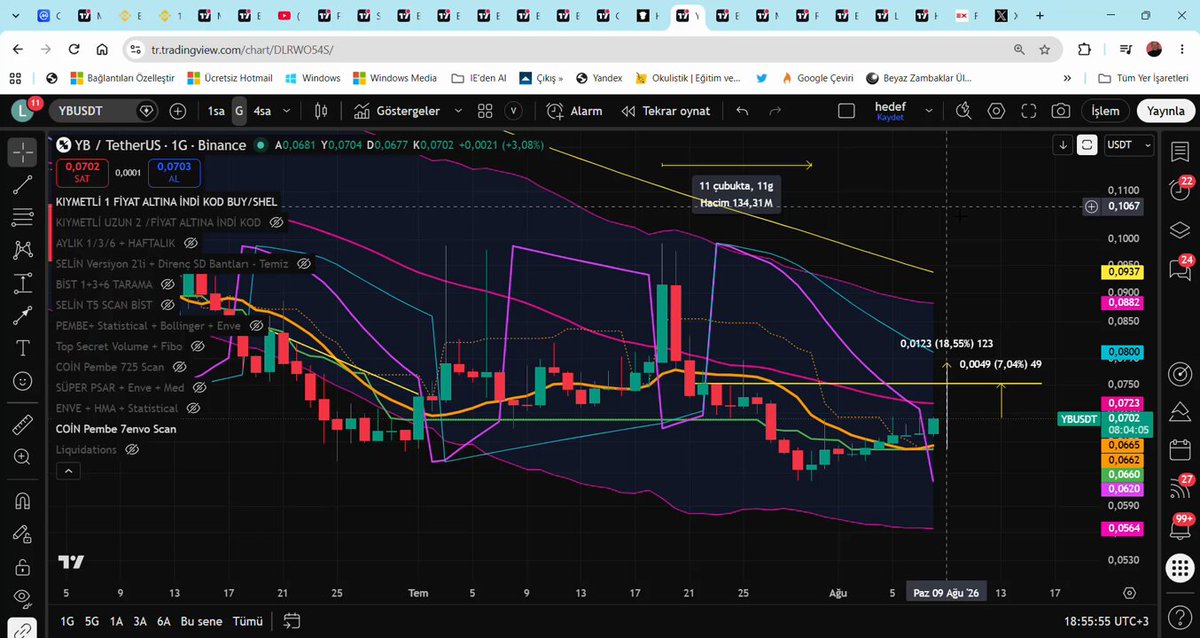Show the AYLIK 1/3/6 + HAFTALIK indicator
The width and height of the screenshot is (1200, 638).
(190, 243)
